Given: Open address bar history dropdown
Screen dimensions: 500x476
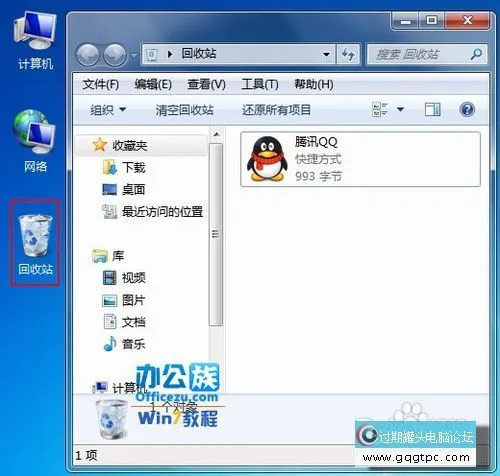Looking at the screenshot, I should pyautogui.click(x=326, y=54).
